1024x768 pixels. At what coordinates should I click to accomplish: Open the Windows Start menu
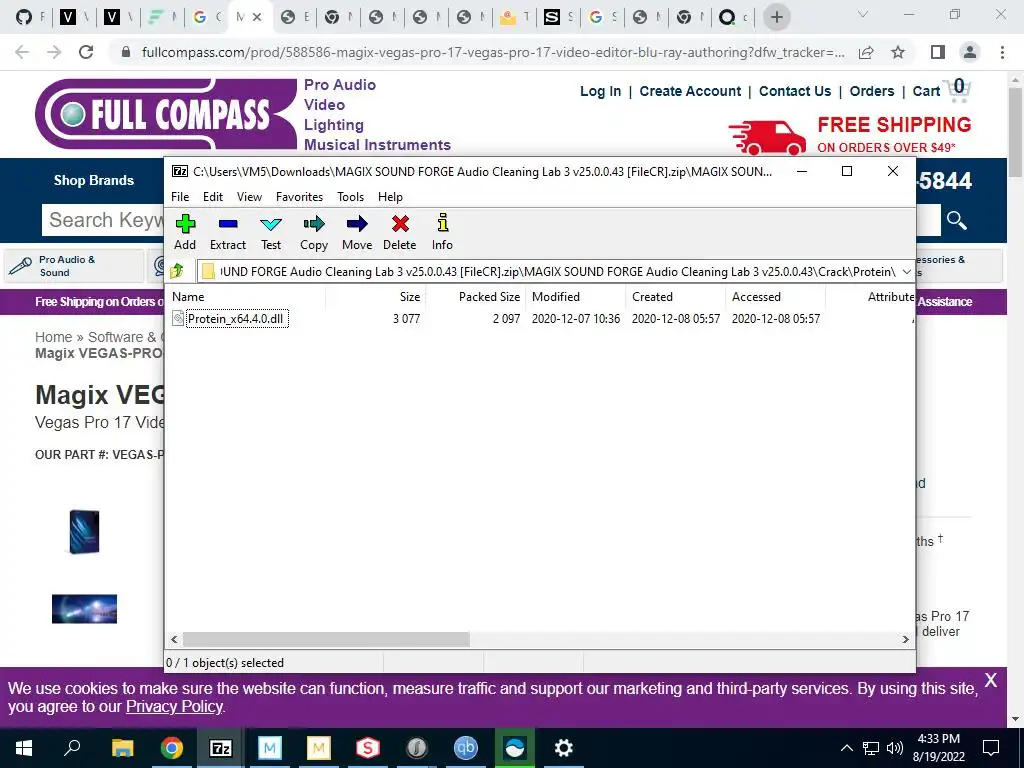24,748
